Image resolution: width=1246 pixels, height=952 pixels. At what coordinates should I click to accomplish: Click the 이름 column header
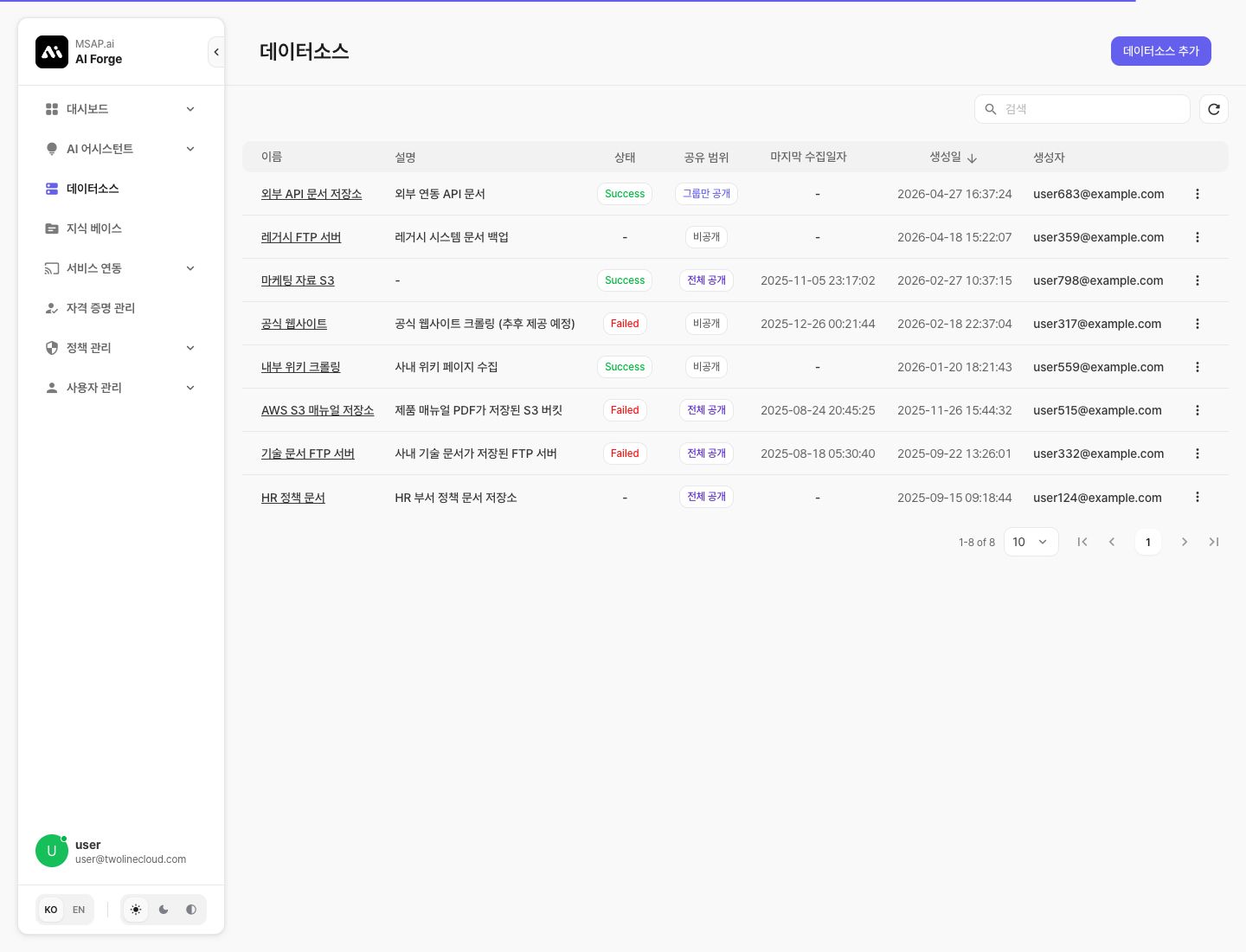(272, 157)
